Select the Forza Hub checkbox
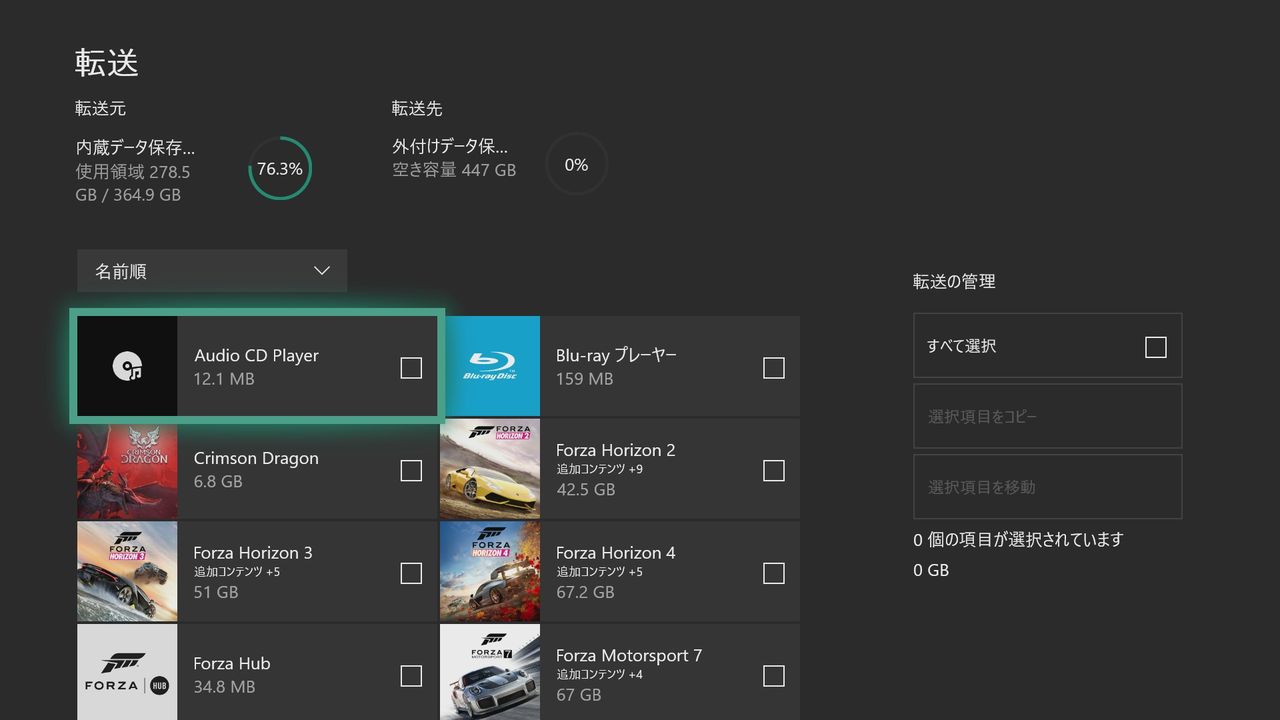1280x720 pixels. click(411, 676)
